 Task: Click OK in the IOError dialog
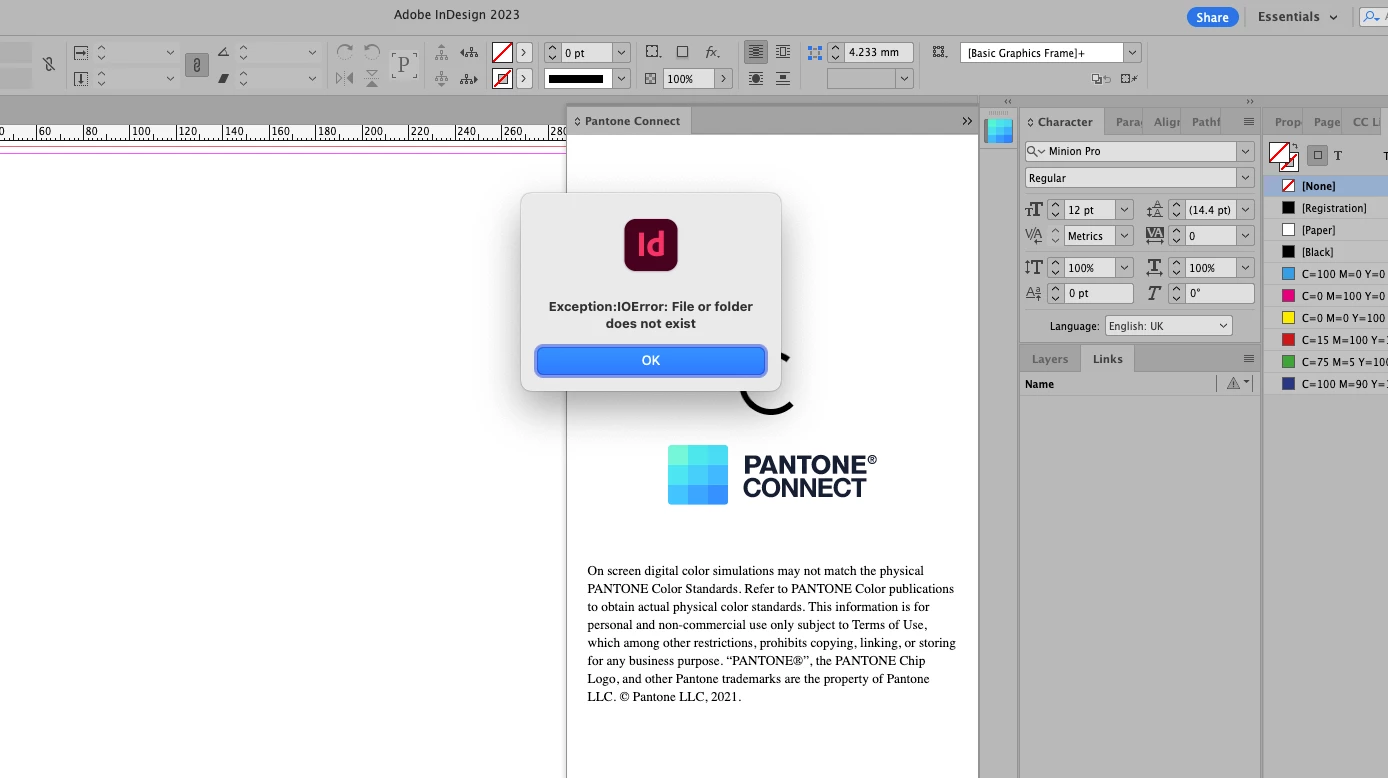point(651,360)
